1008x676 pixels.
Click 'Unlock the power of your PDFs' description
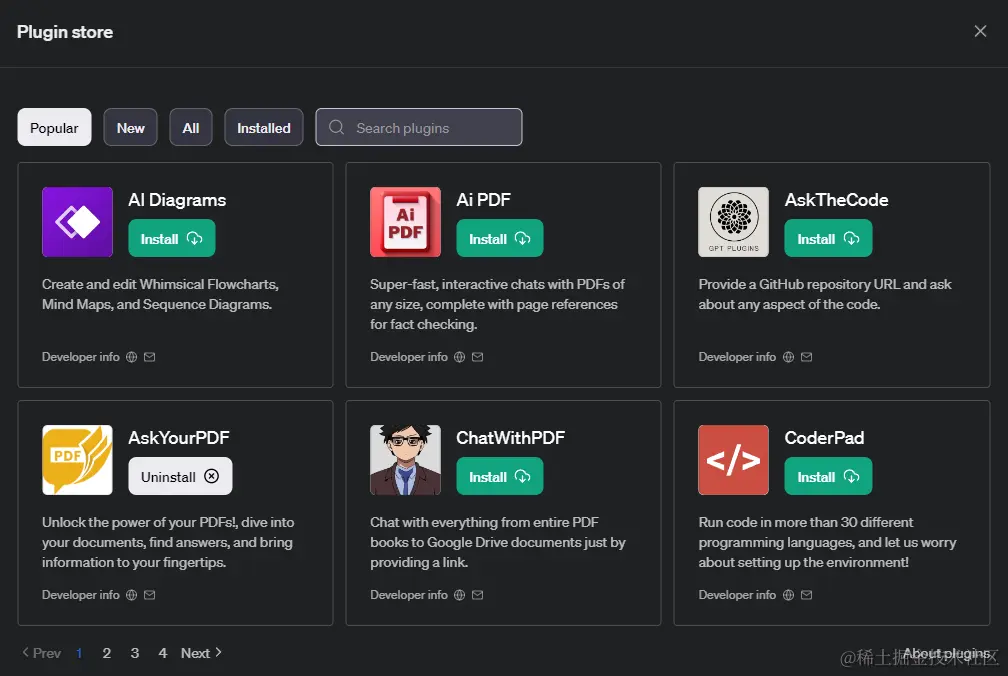coord(168,542)
